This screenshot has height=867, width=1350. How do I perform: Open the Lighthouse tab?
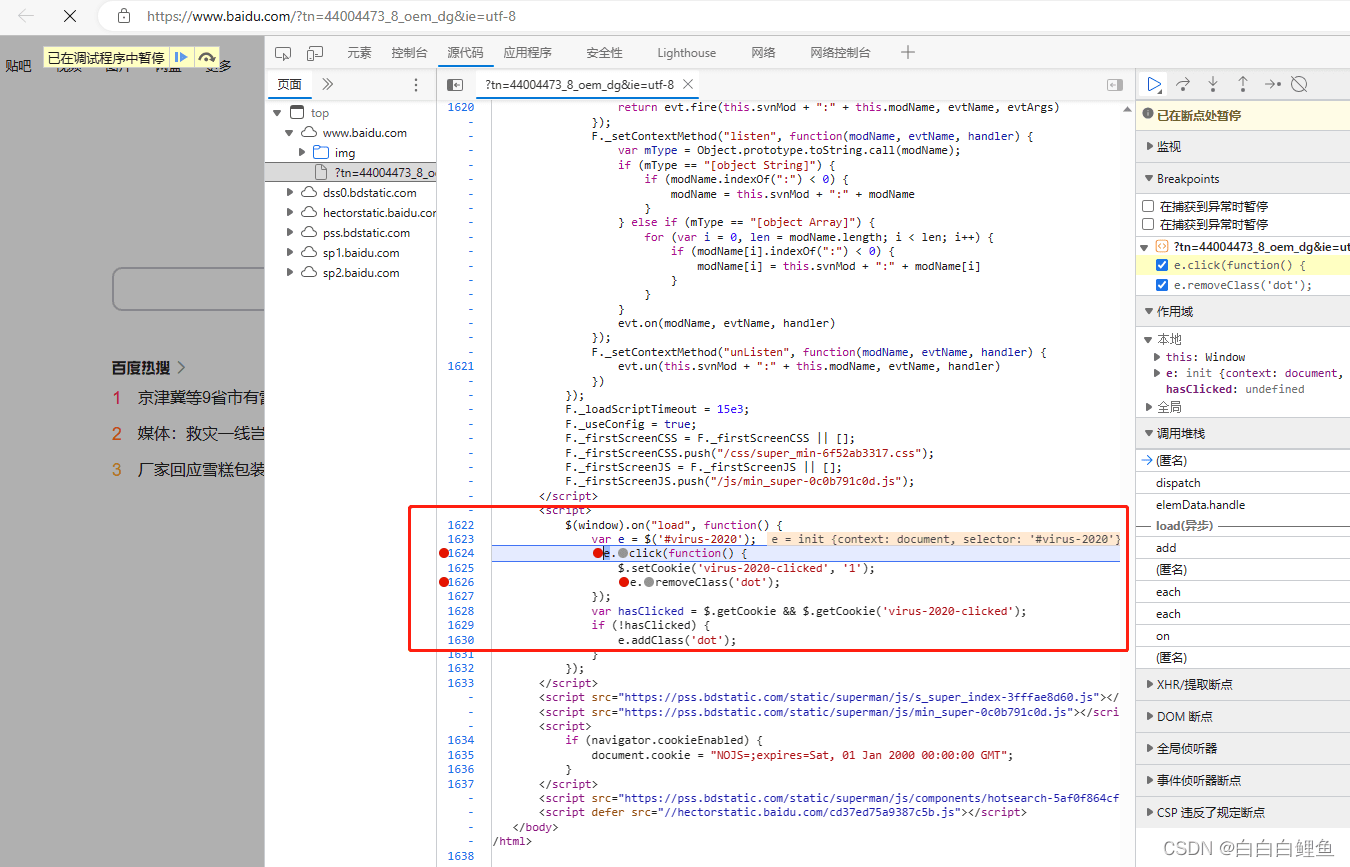[686, 53]
